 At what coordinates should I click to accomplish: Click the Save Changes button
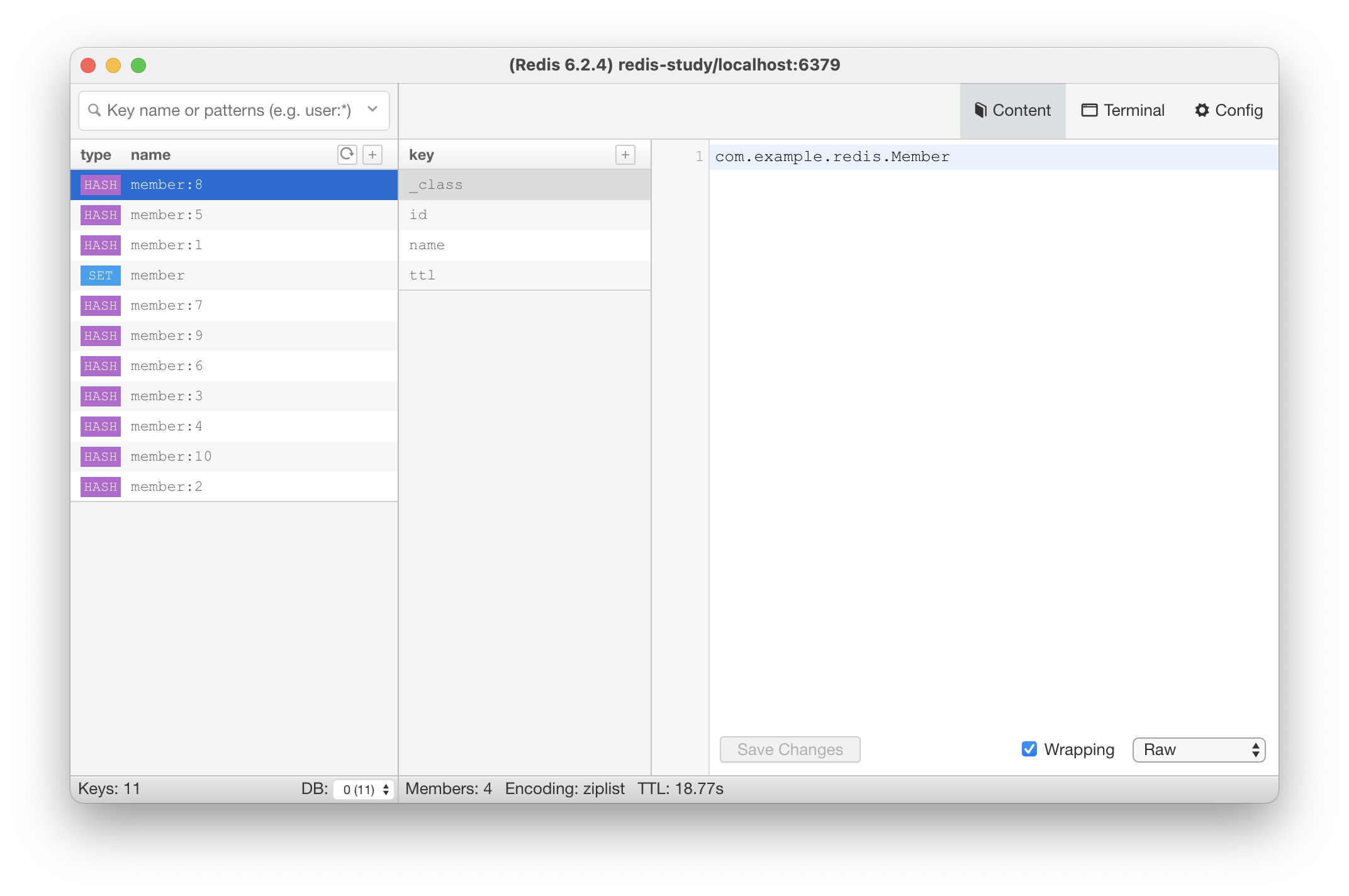click(x=790, y=749)
